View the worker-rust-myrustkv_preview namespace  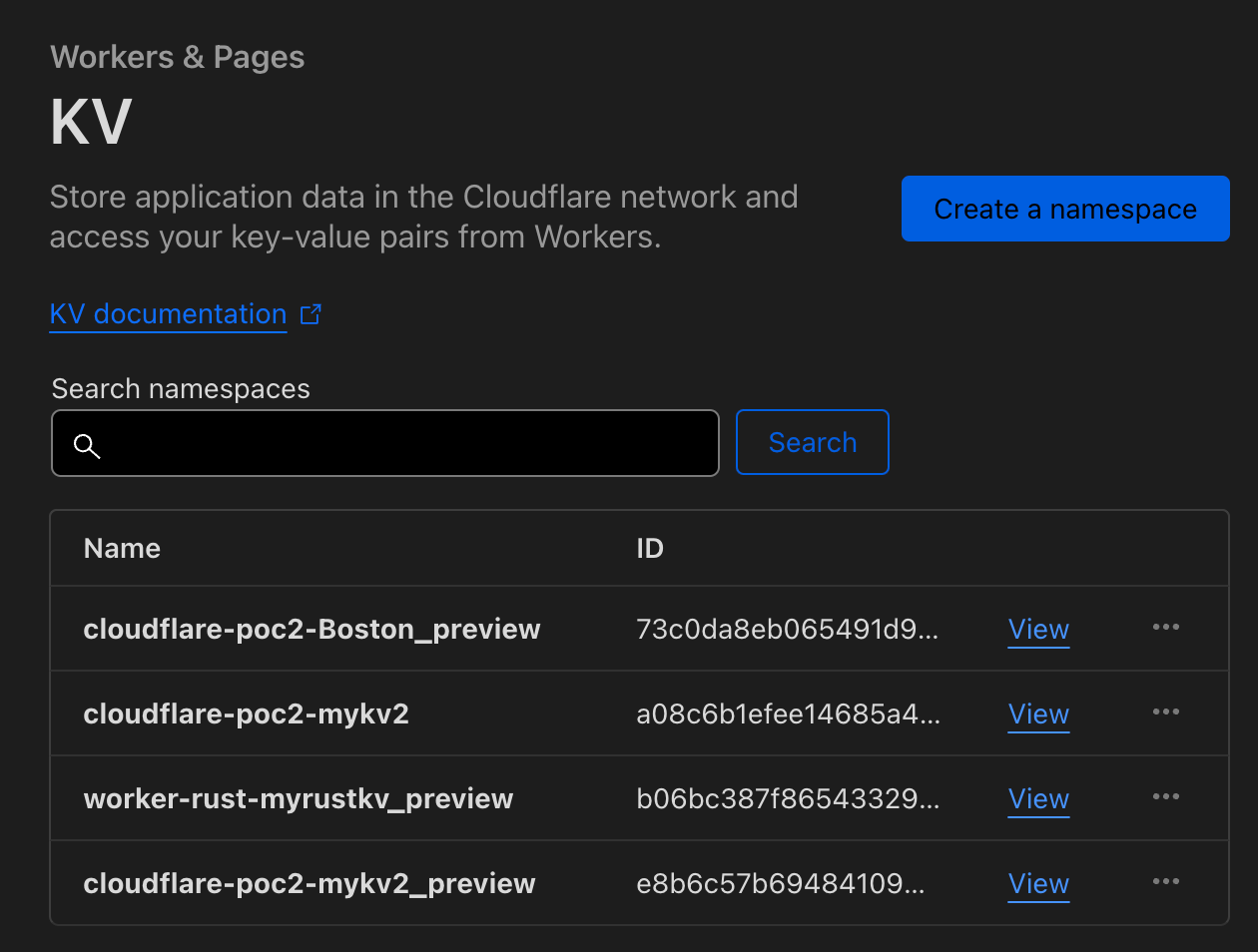tap(1038, 799)
